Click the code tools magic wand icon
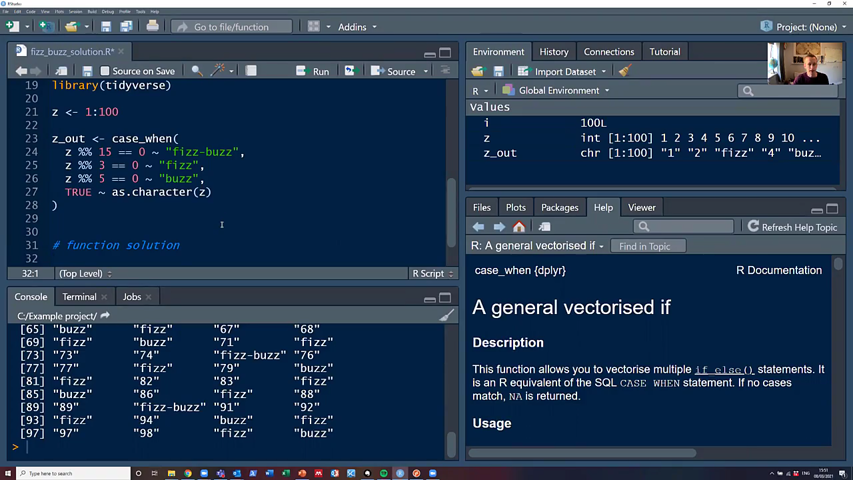Image resolution: width=853 pixels, height=480 pixels. pos(218,71)
